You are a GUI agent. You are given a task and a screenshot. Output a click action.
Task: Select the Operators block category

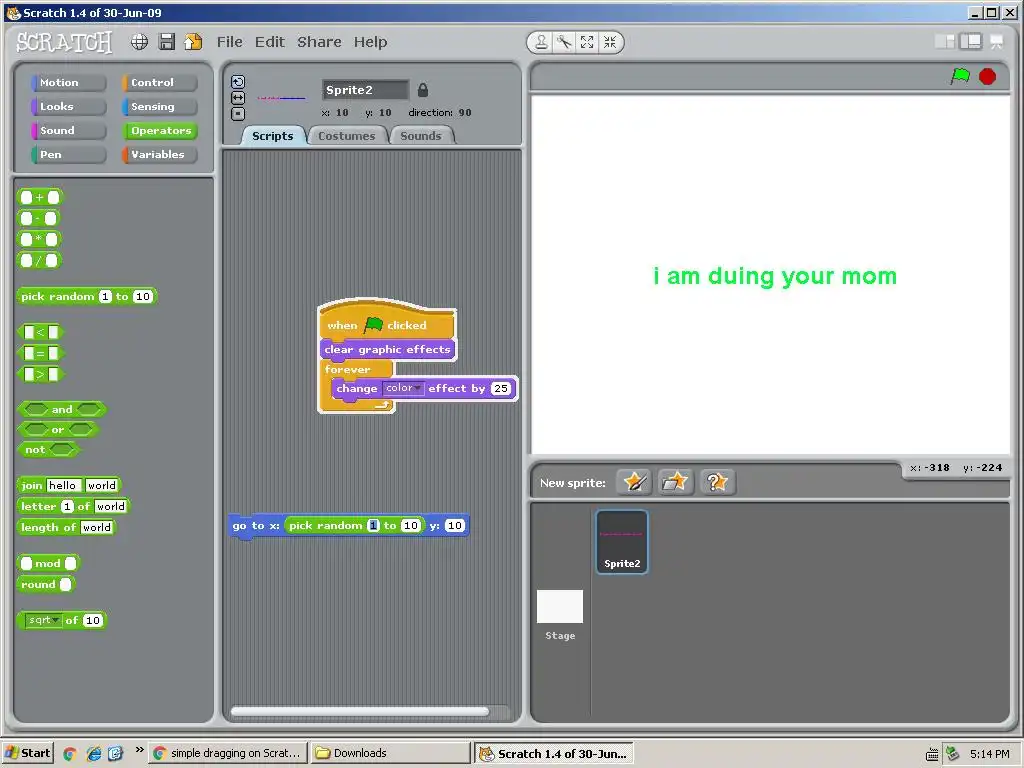[159, 131]
